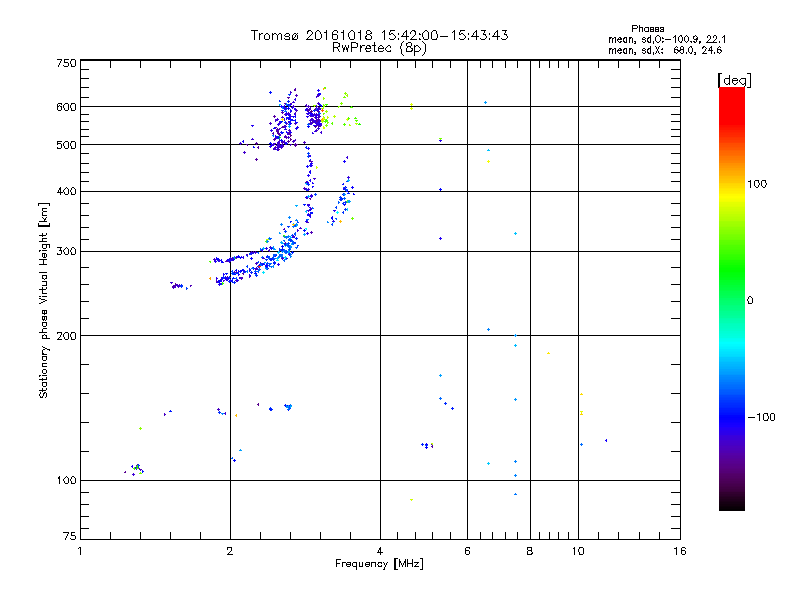Click the 'Phases' heading text
Image resolution: width=800 pixels, height=600 pixels.
(647, 29)
